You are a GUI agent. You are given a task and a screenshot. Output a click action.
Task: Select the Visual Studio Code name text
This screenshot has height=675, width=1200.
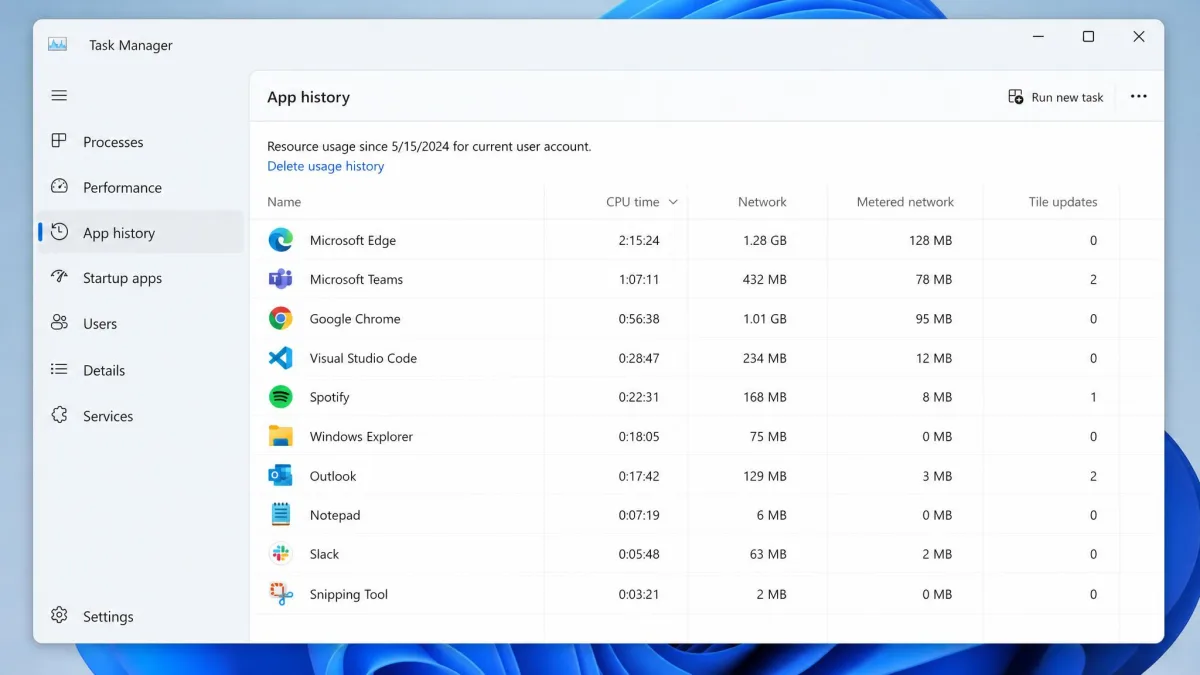363,358
